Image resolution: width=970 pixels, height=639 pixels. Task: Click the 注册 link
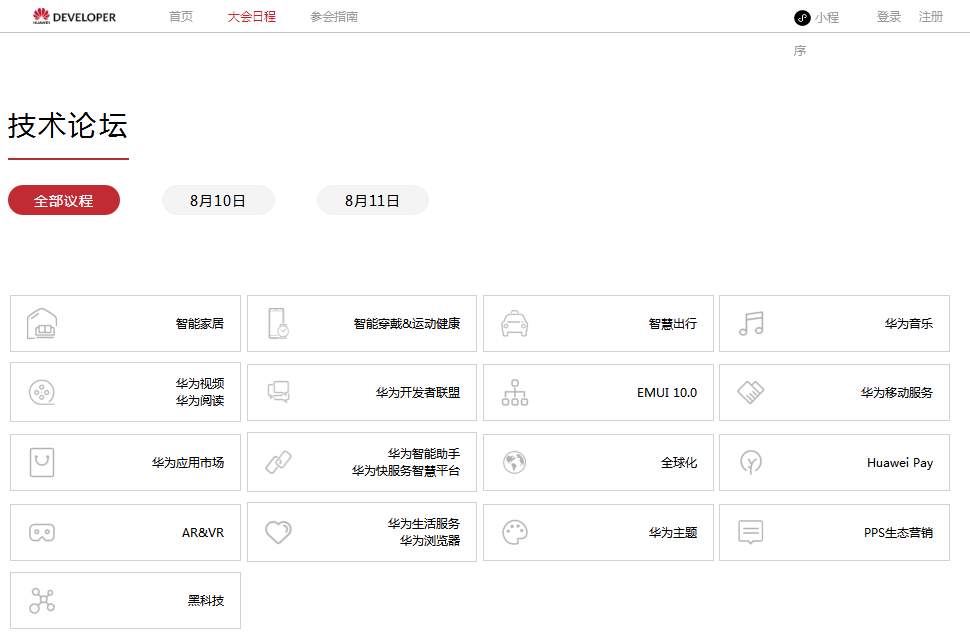point(930,17)
